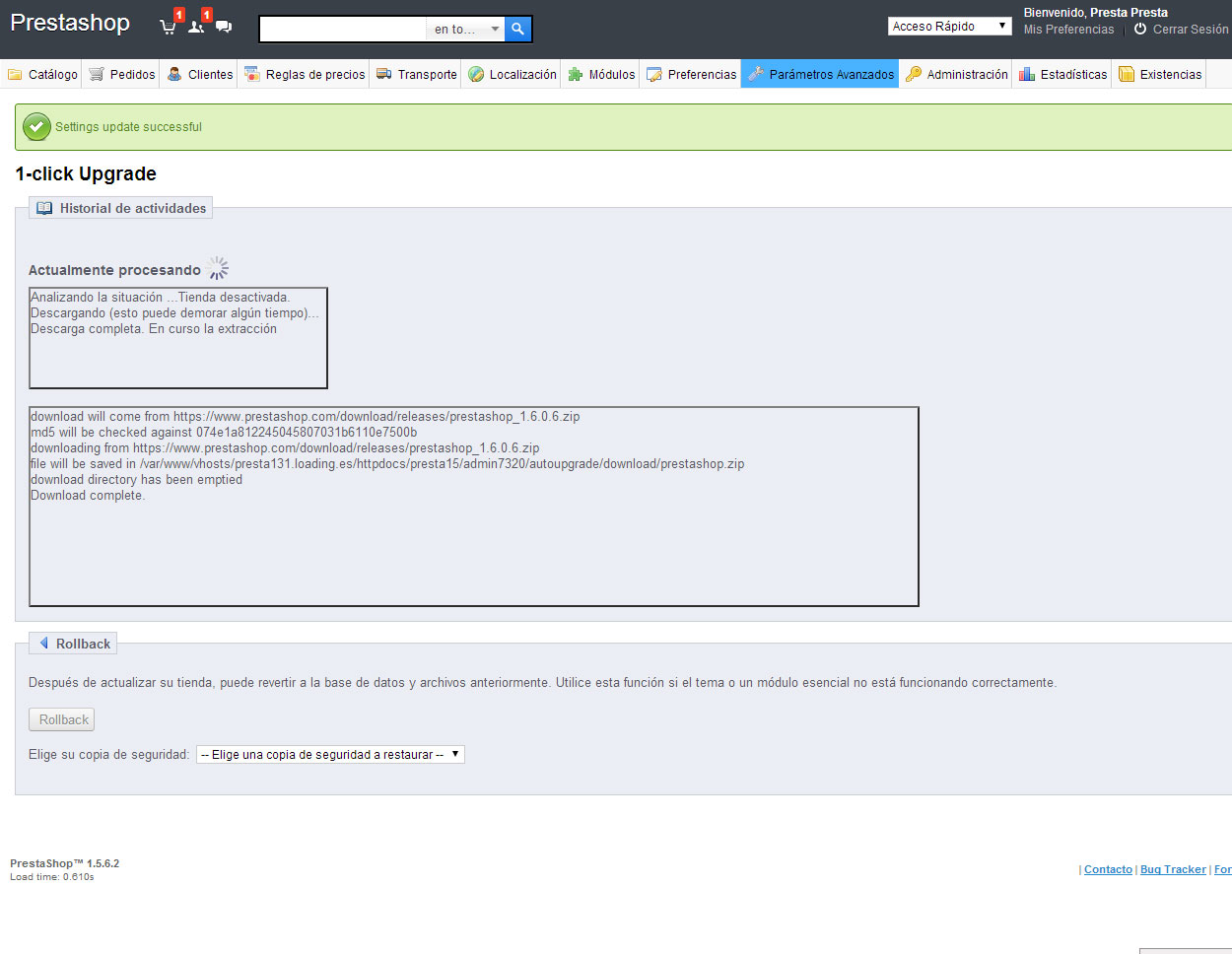
Task: Click the 'Historial de actividades' section title
Action: [133, 208]
